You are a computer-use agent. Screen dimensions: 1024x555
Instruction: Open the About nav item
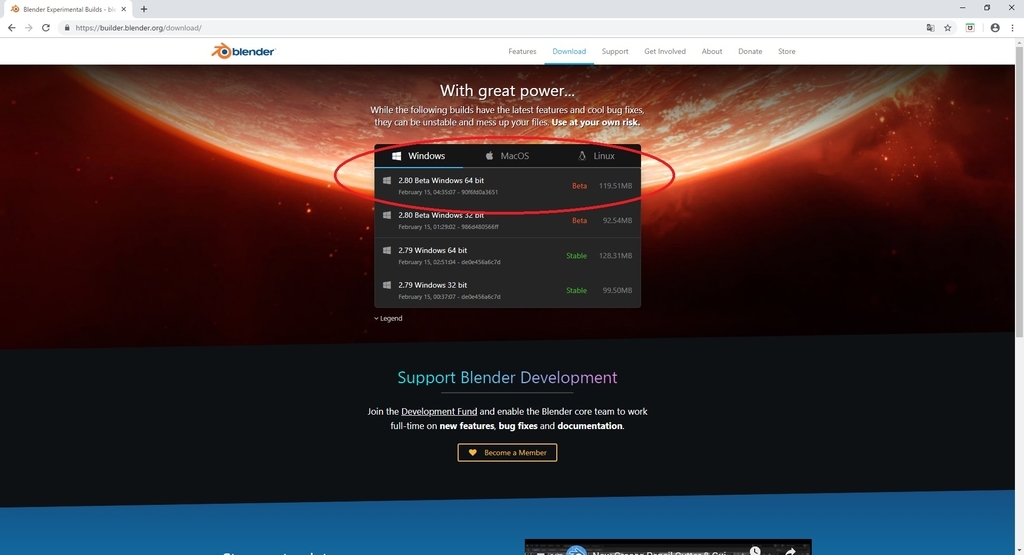pos(712,51)
